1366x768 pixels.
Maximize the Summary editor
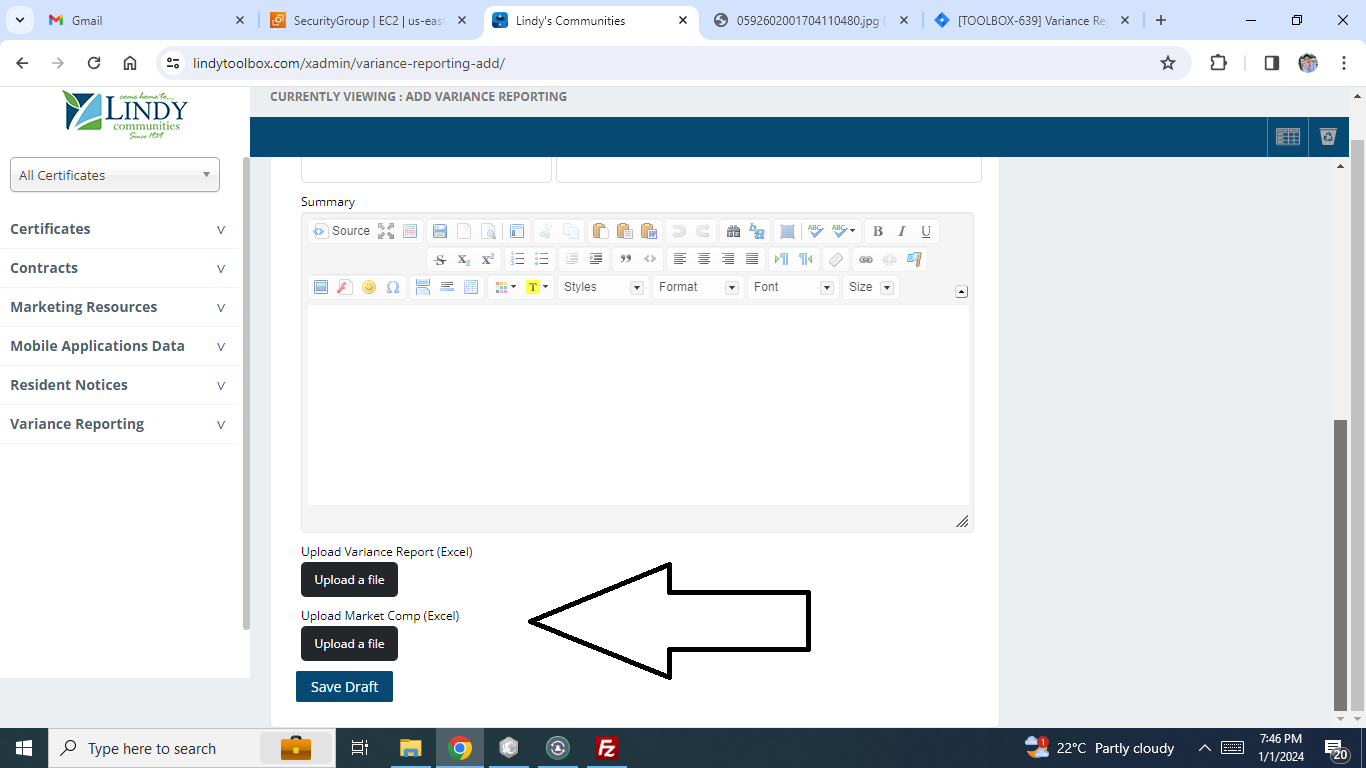(x=386, y=231)
